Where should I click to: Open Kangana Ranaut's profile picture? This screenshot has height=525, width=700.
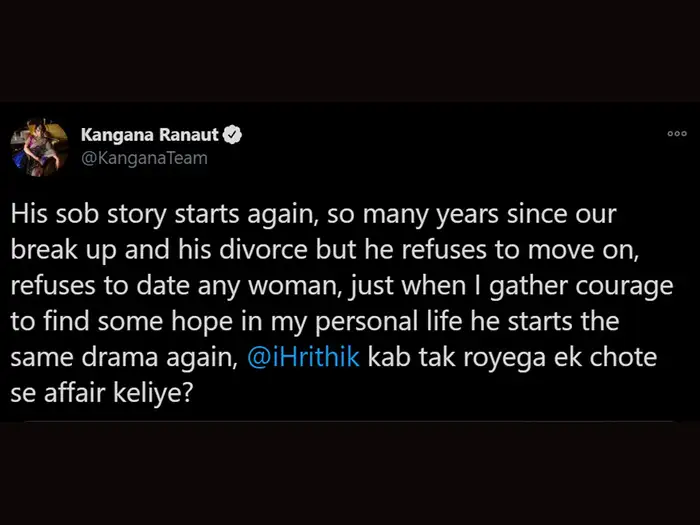pyautogui.click(x=38, y=148)
